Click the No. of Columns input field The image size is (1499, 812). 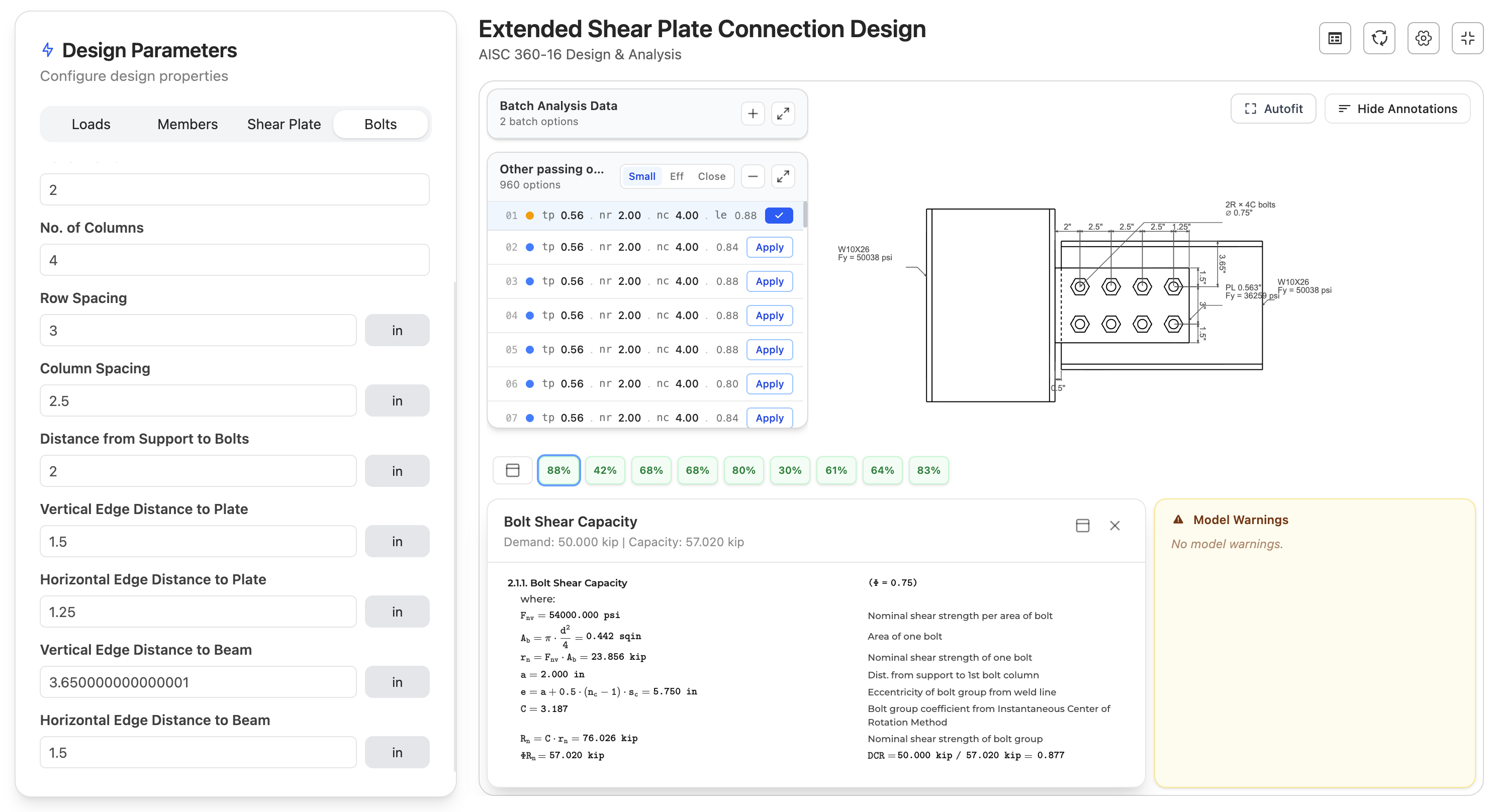235,260
